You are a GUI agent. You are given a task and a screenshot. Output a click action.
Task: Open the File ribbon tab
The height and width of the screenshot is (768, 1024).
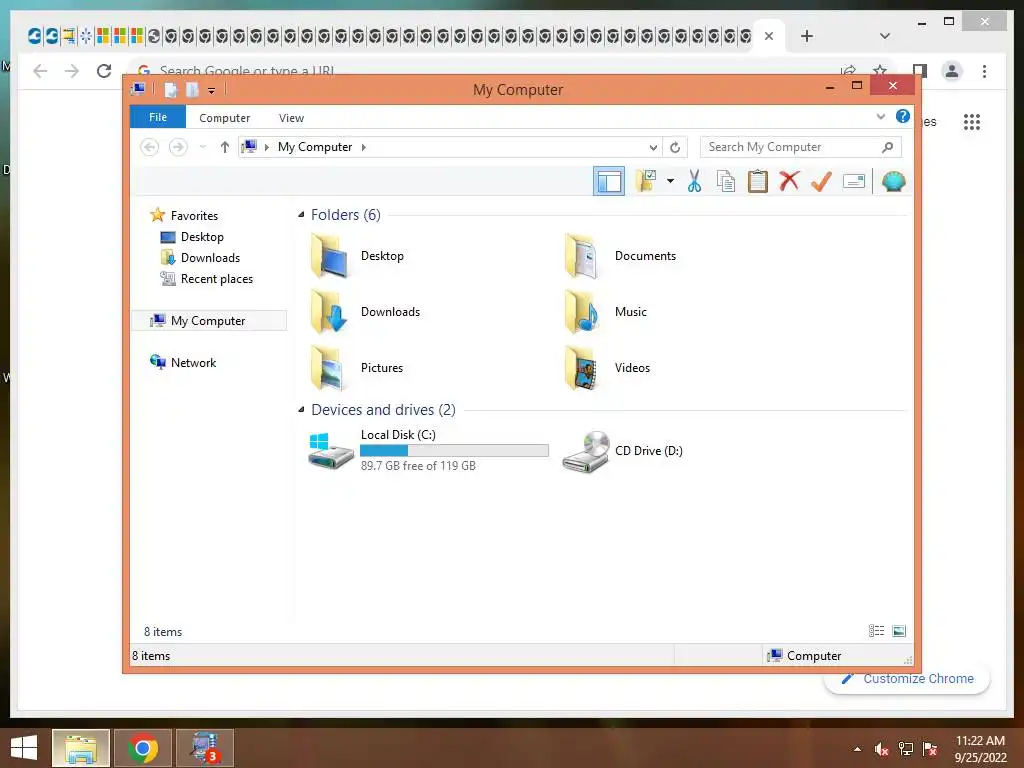[158, 117]
